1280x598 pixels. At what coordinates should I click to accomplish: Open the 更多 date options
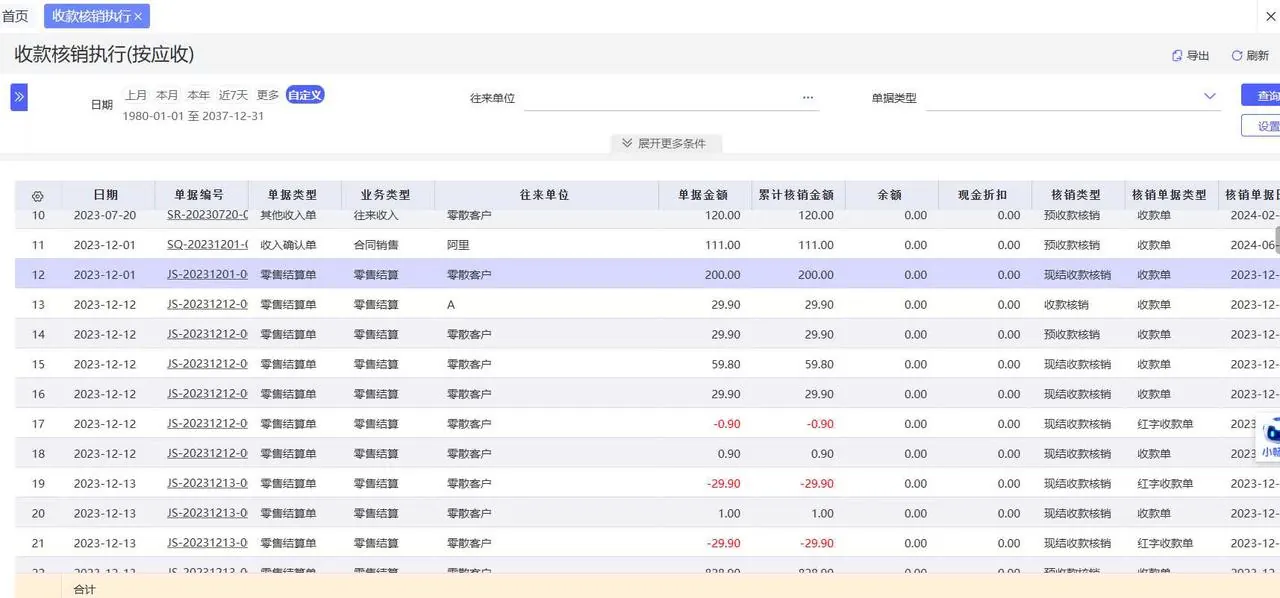268,95
